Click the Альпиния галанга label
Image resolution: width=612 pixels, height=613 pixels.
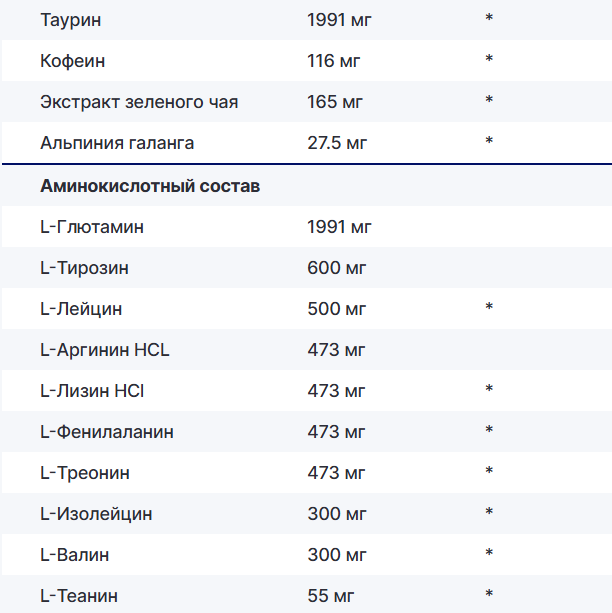tap(117, 143)
